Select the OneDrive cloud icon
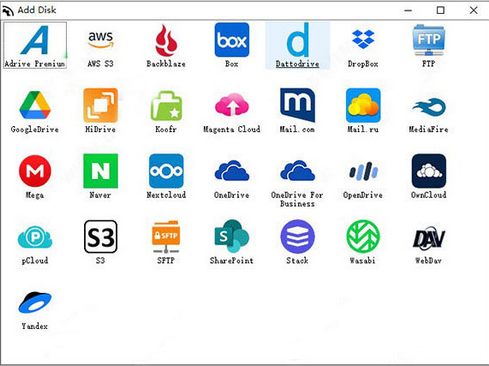 click(x=232, y=170)
